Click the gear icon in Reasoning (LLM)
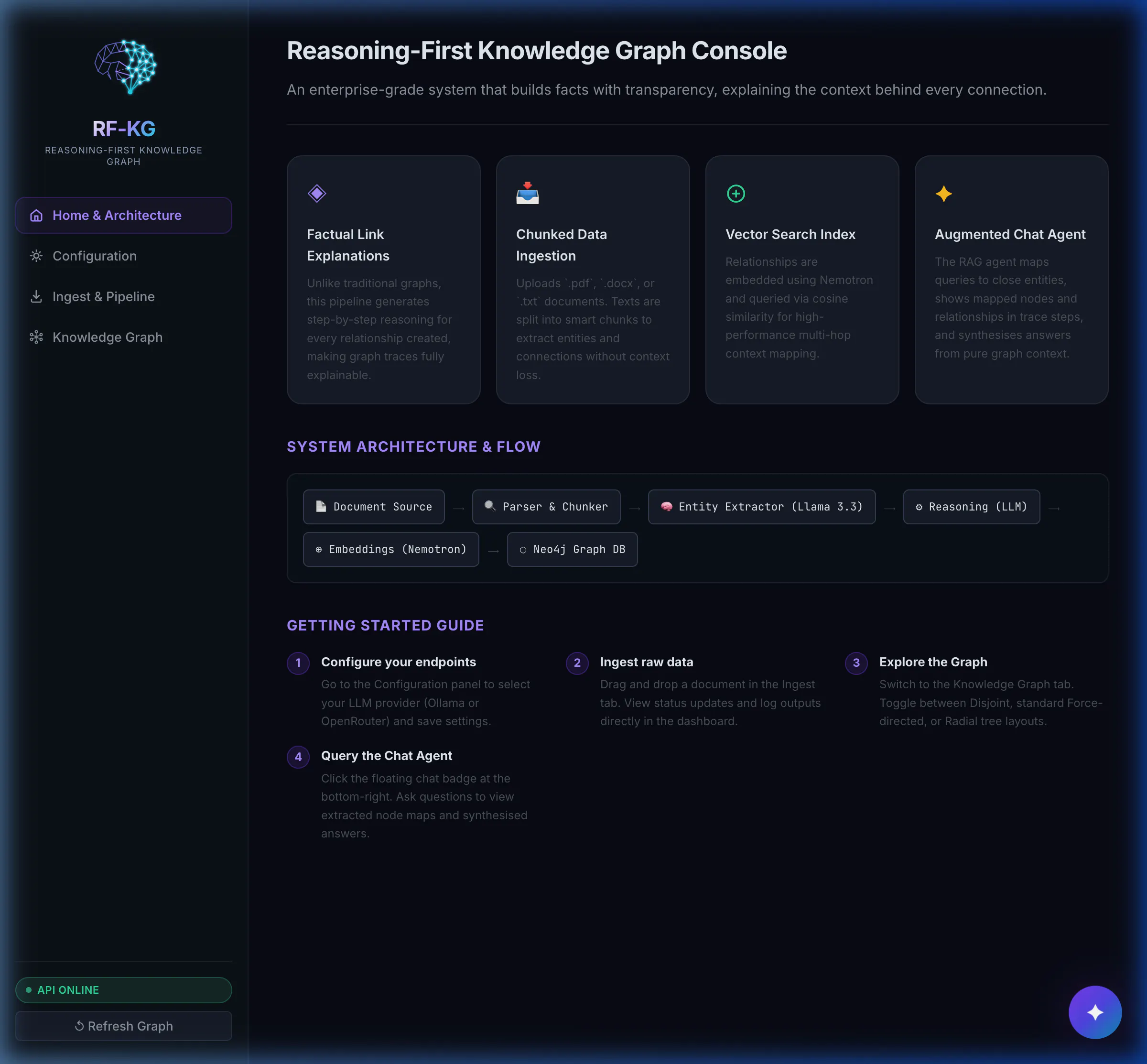The image size is (1147, 1064). 919,507
